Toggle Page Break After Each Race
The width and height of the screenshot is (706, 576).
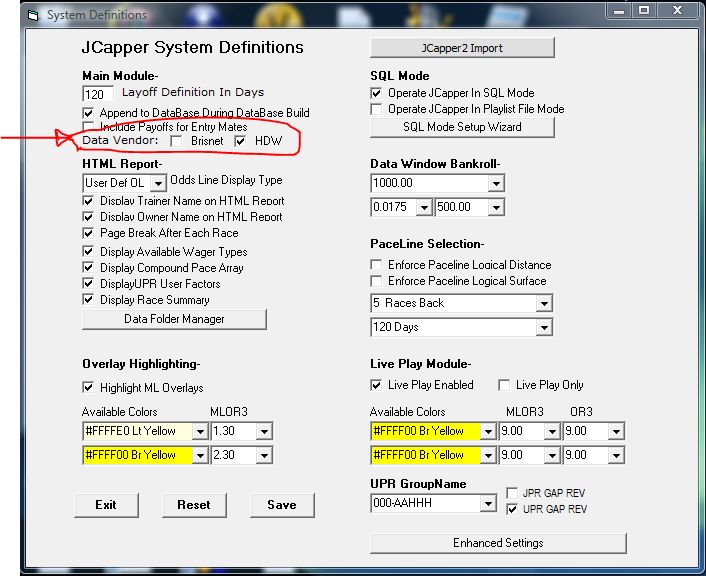pos(88,233)
